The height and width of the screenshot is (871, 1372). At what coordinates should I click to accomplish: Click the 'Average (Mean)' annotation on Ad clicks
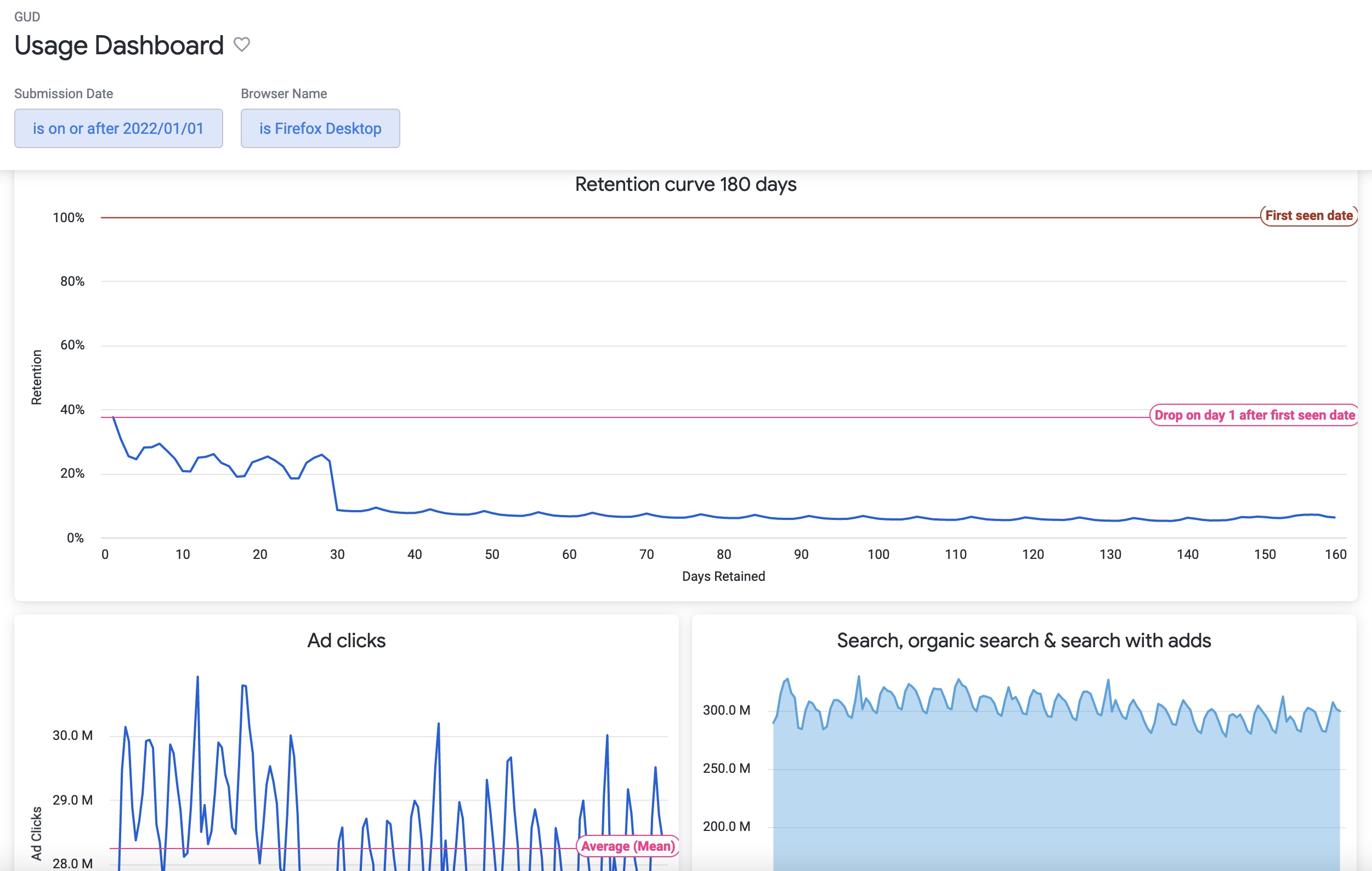627,846
